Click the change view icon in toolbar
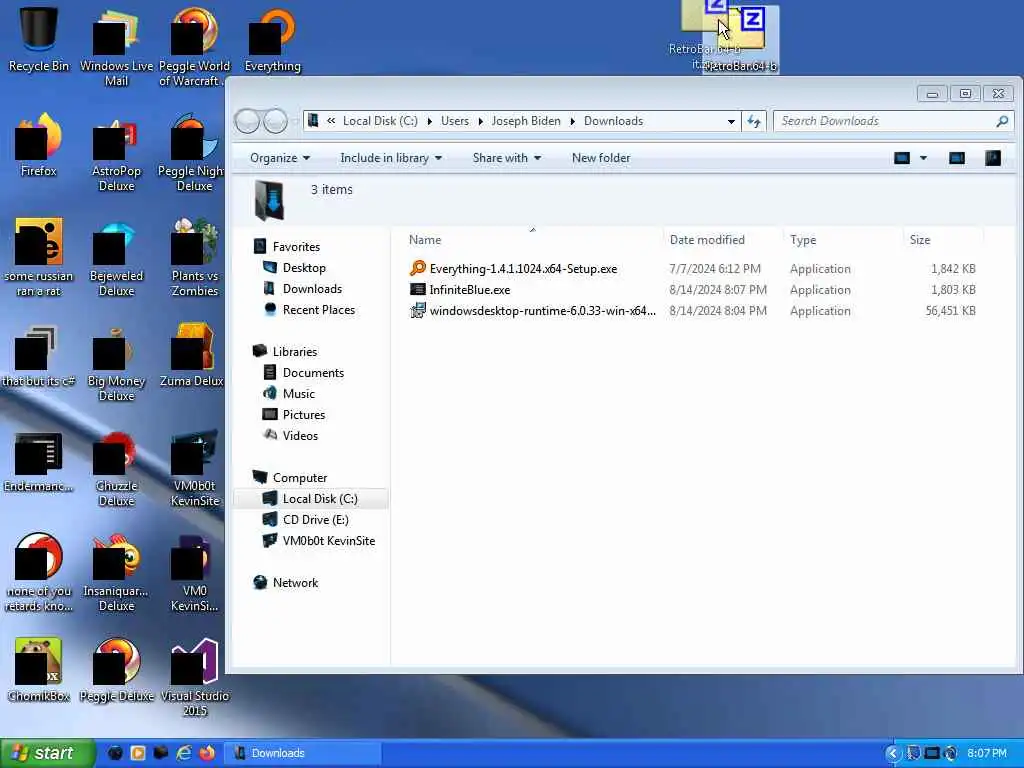 coord(902,158)
